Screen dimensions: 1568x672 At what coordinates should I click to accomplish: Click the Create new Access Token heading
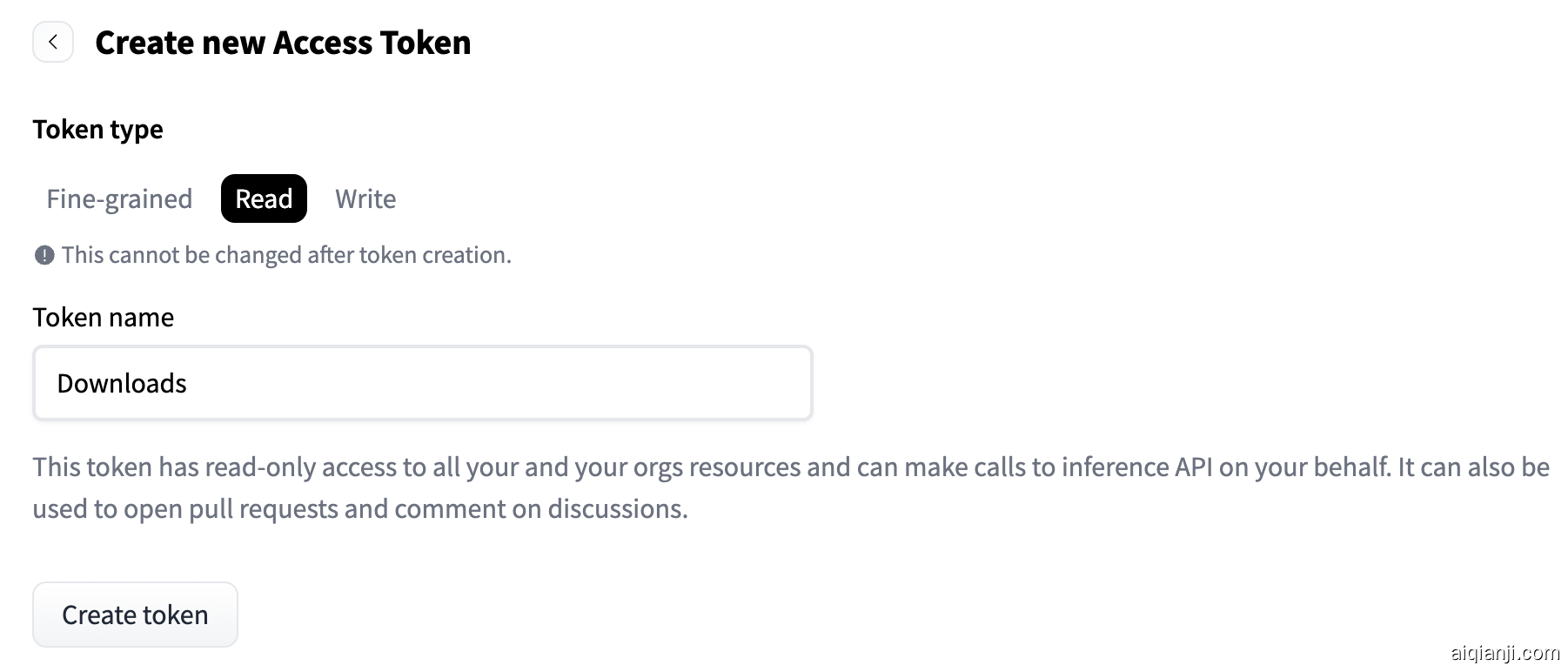pyautogui.click(x=283, y=43)
